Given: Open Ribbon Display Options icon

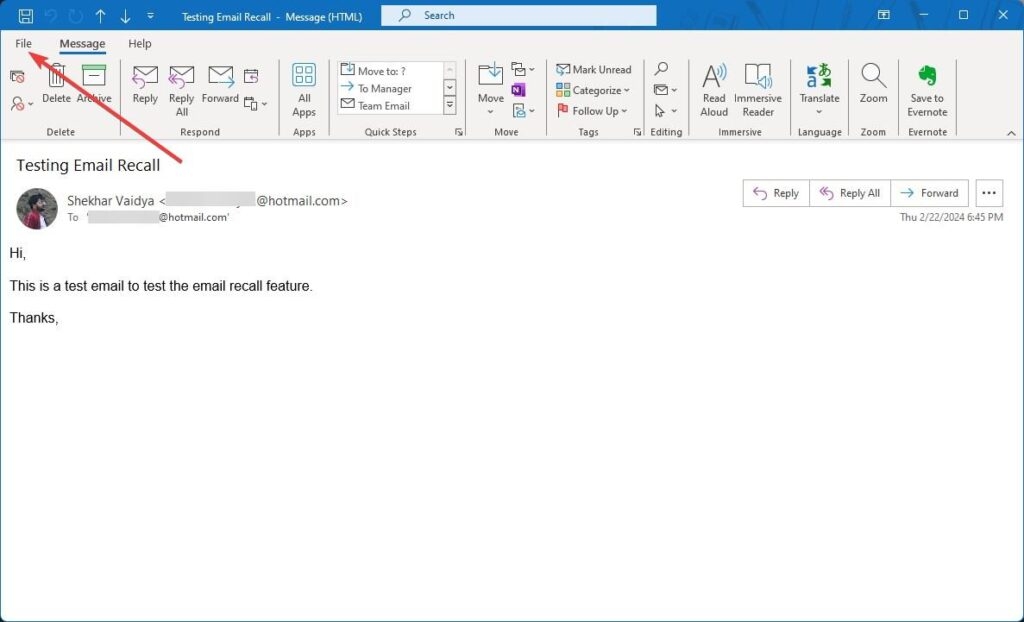Looking at the screenshot, I should click(x=883, y=15).
